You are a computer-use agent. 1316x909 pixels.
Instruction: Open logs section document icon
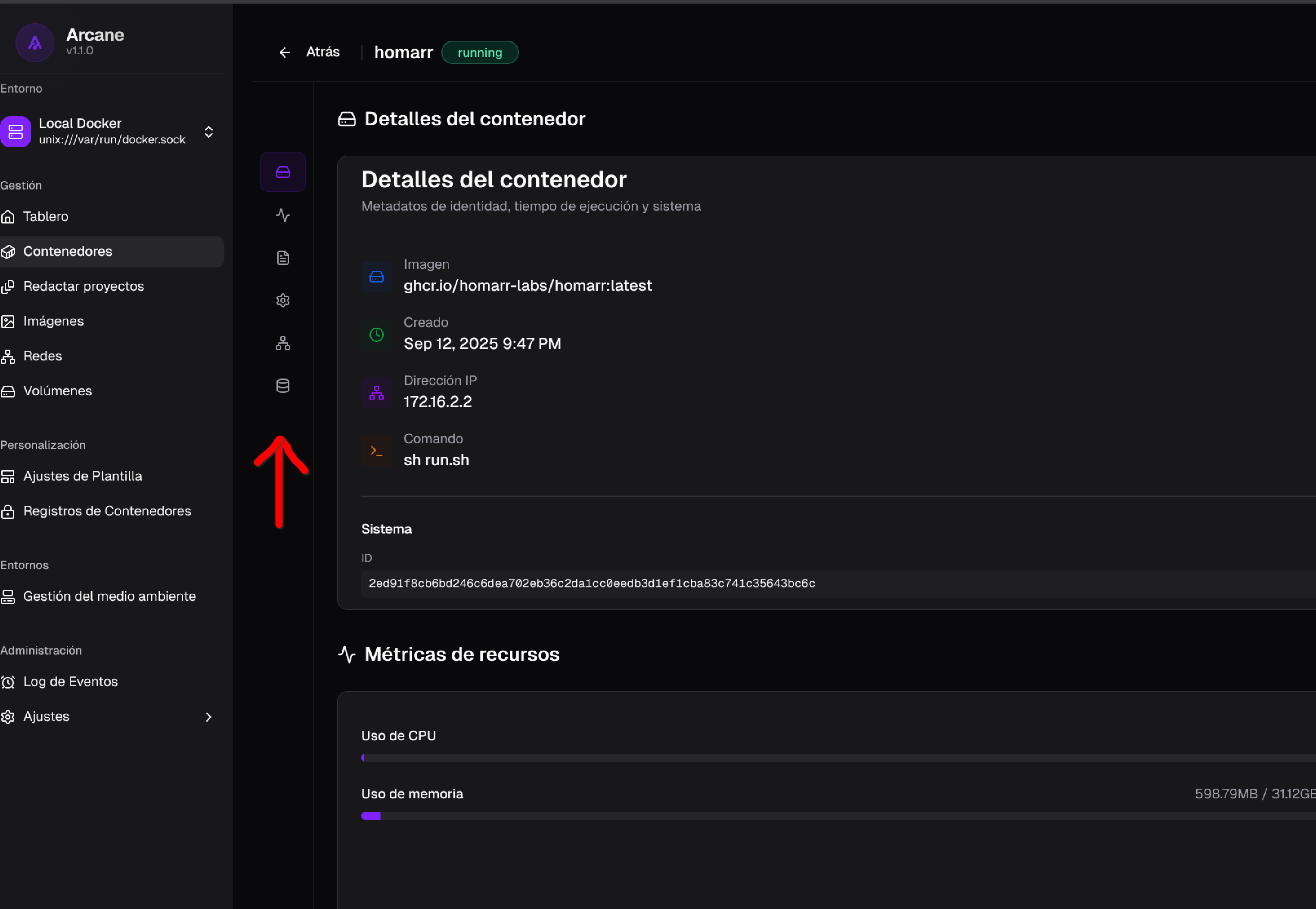(x=282, y=258)
